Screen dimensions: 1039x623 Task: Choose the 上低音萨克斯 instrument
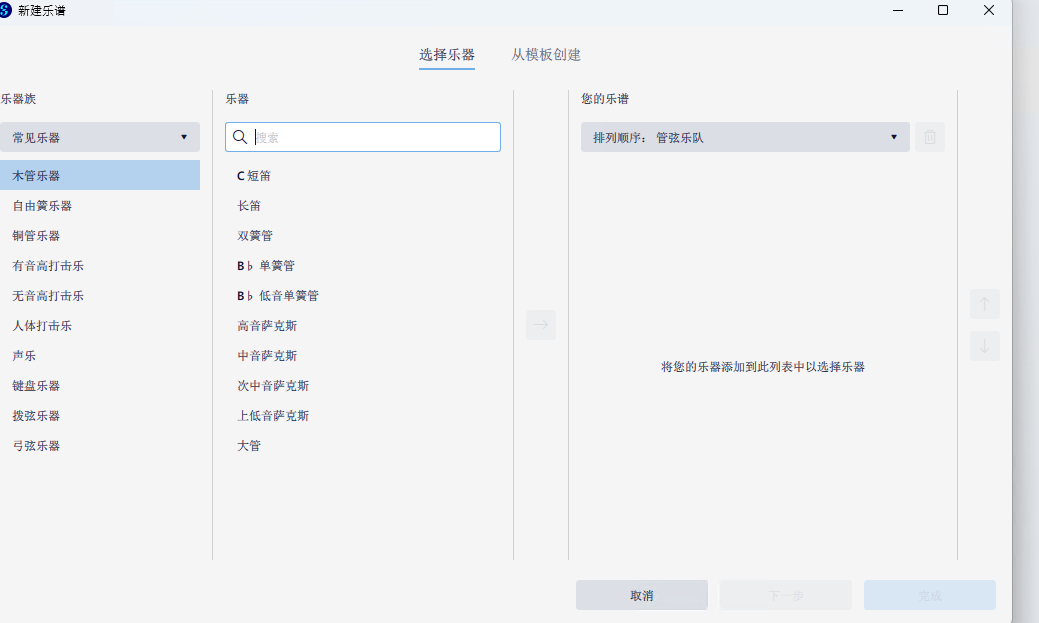pos(362,416)
